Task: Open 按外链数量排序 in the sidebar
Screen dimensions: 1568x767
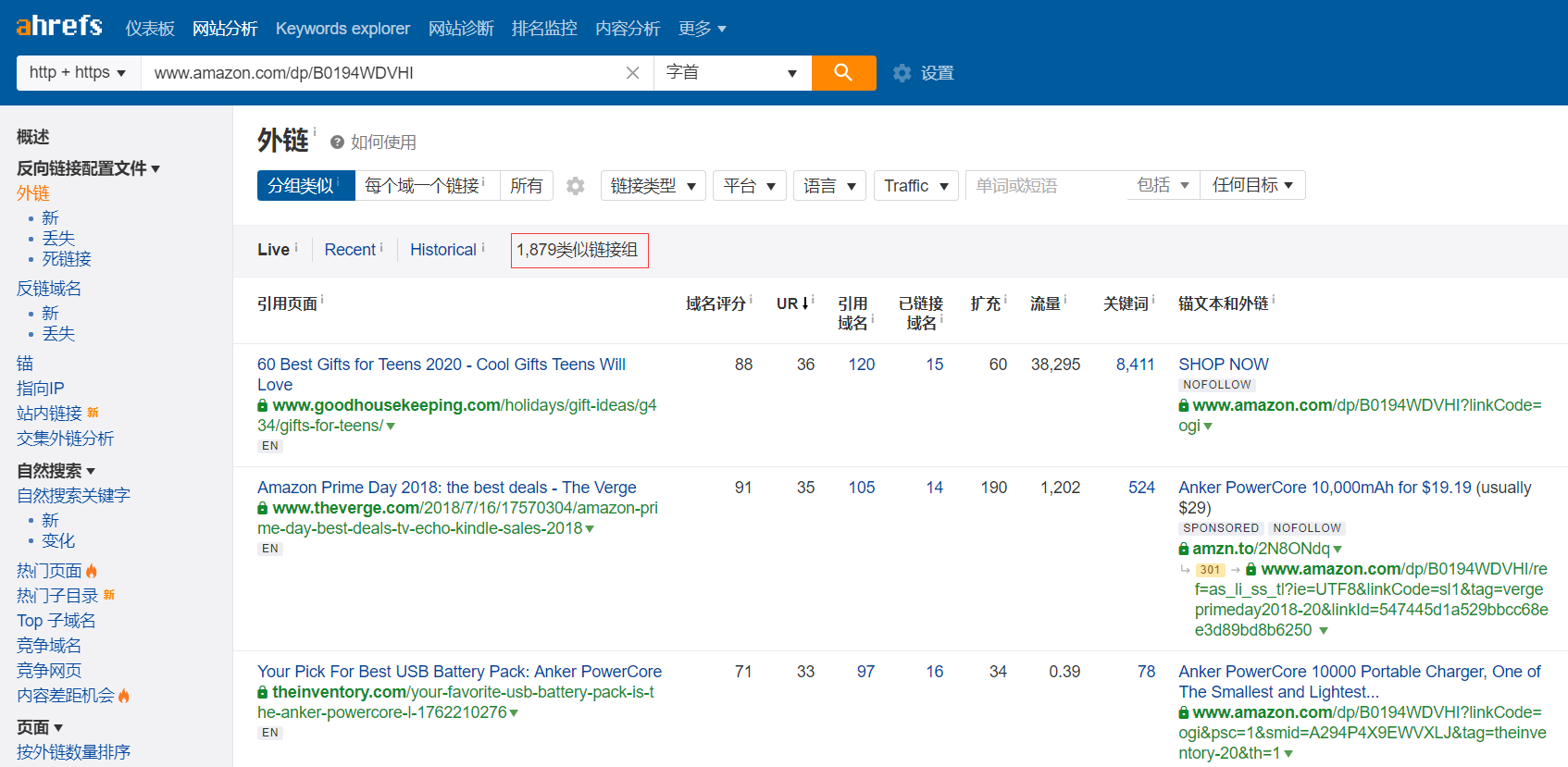Action: click(x=74, y=752)
